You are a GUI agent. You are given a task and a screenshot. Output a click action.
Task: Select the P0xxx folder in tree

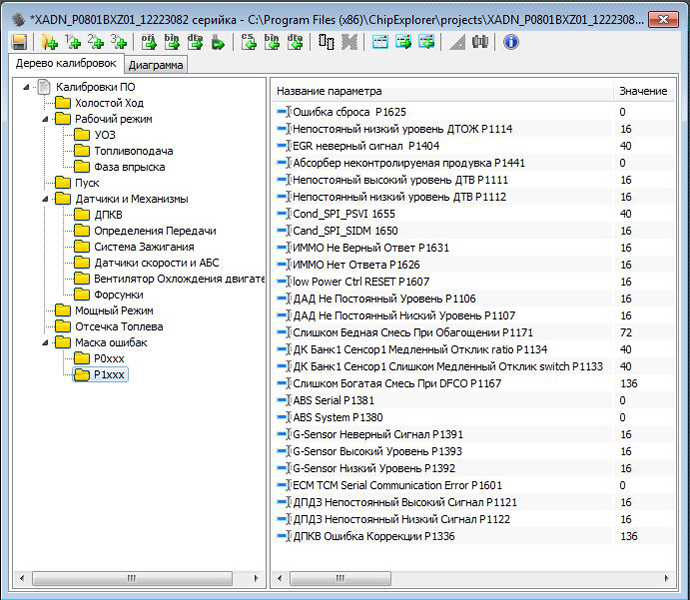tap(108, 359)
